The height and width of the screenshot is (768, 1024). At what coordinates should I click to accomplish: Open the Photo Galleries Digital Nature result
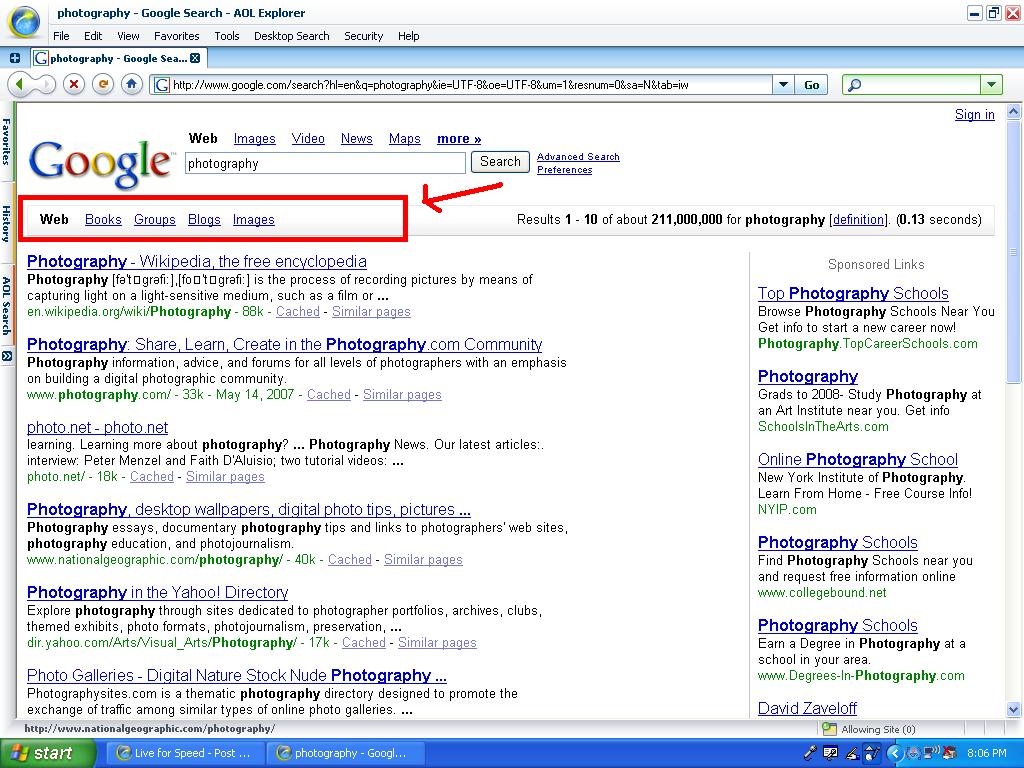pos(236,675)
